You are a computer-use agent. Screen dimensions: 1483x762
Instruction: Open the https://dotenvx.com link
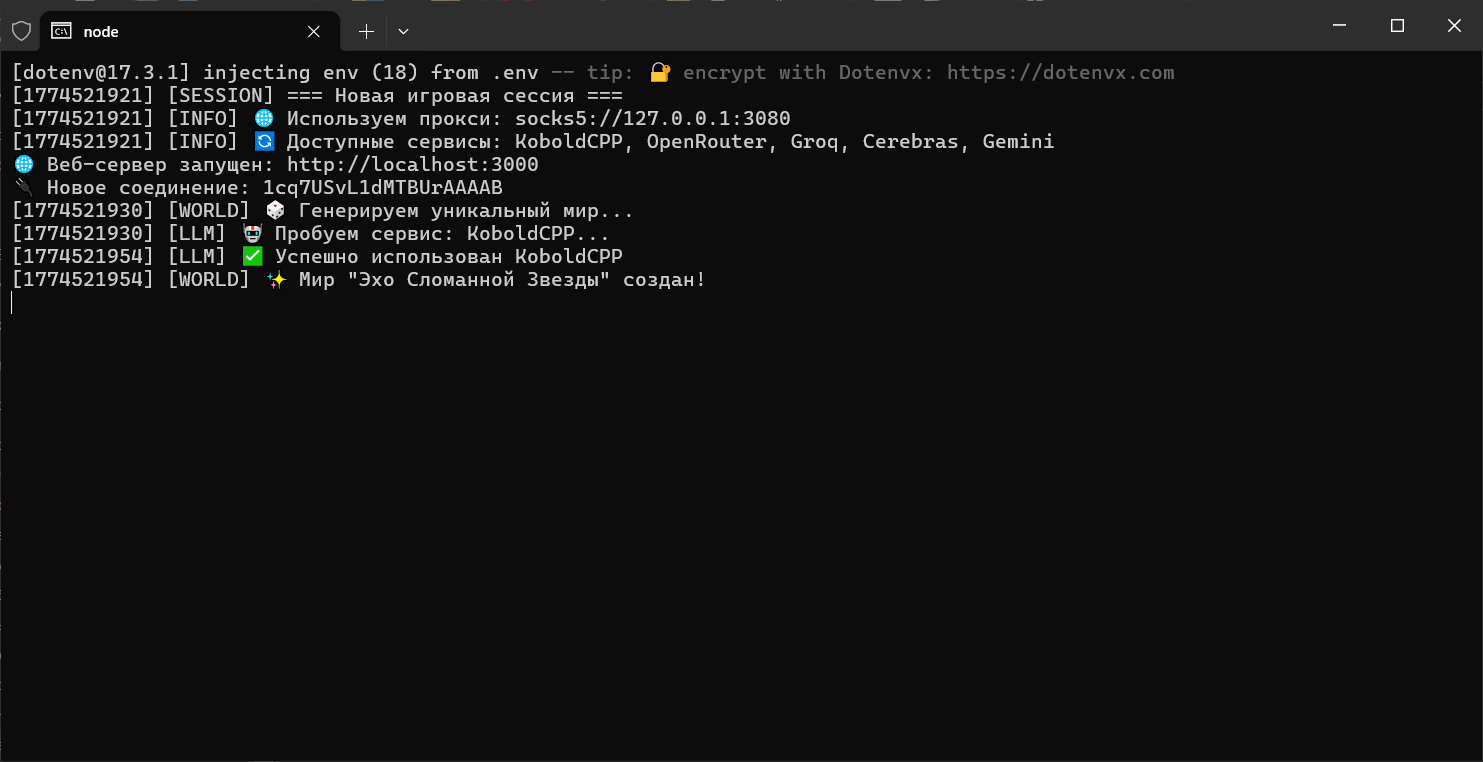tap(1060, 72)
